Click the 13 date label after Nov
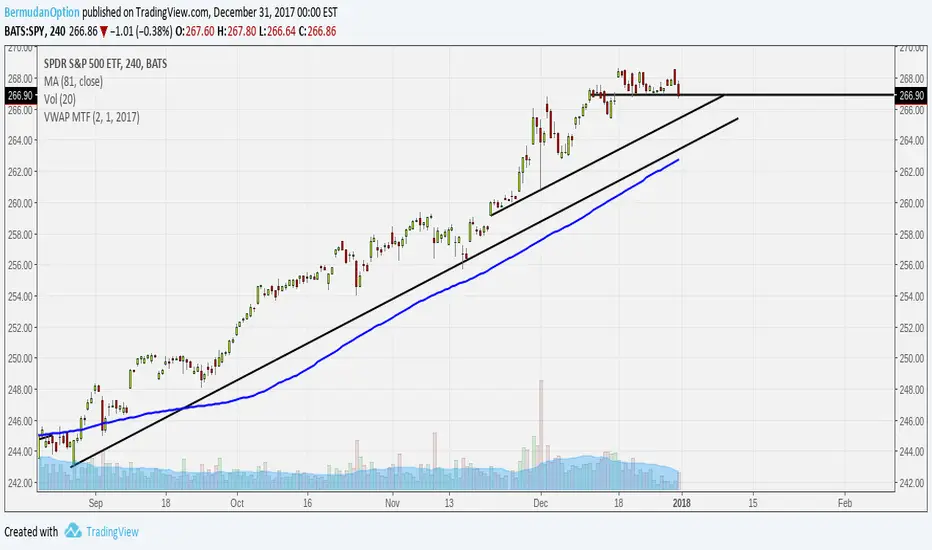The height and width of the screenshot is (550, 932). tap(449, 503)
